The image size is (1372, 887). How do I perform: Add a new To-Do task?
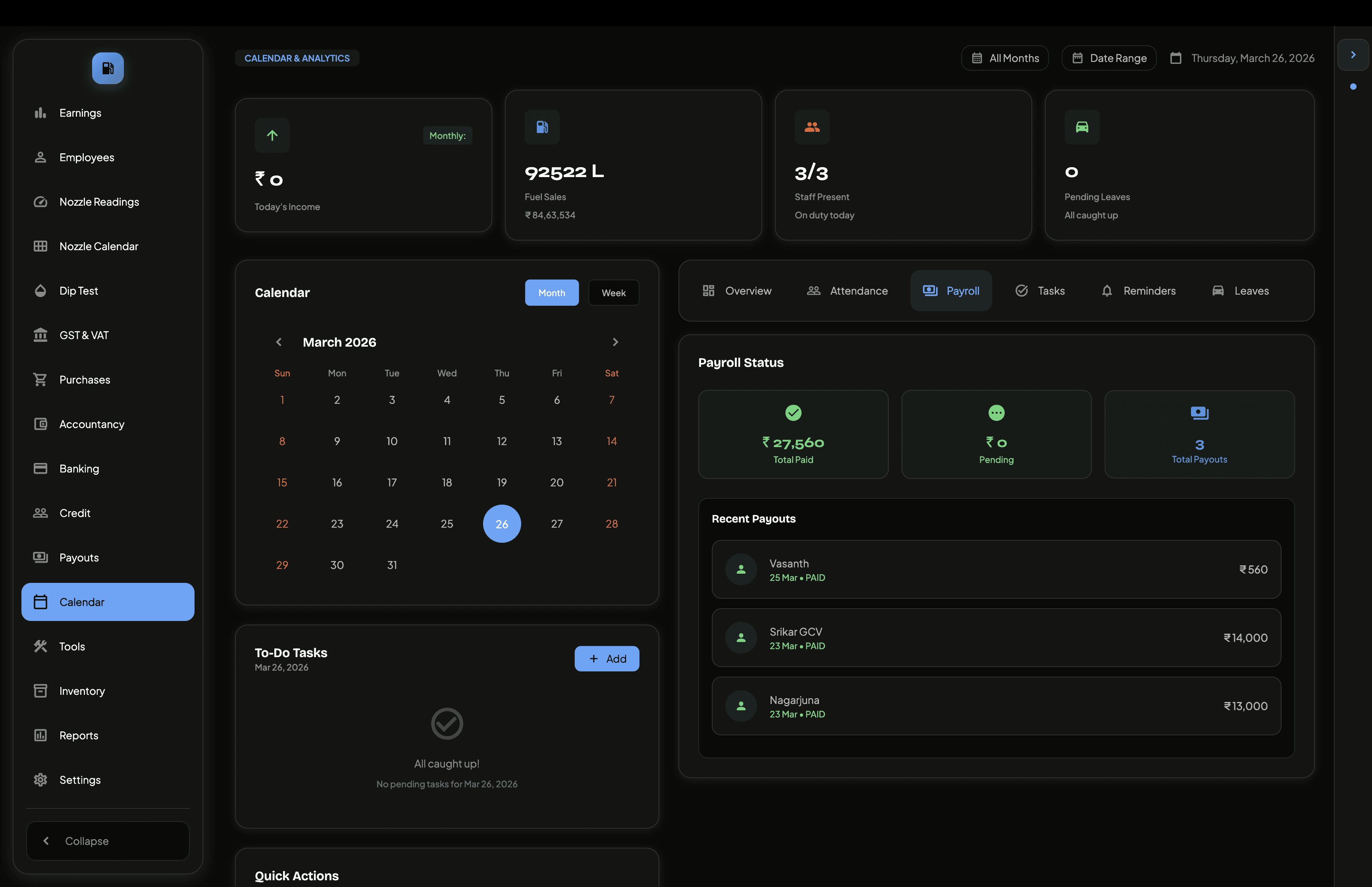(x=606, y=658)
